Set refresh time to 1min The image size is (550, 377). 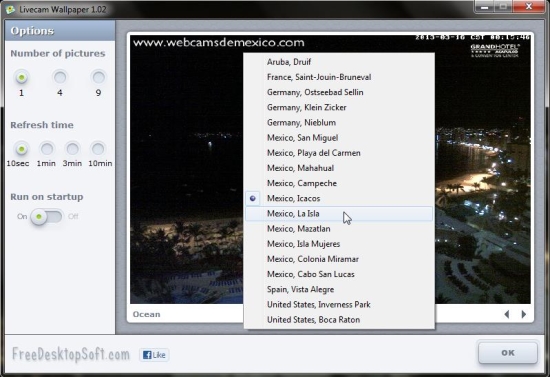[x=47, y=149]
